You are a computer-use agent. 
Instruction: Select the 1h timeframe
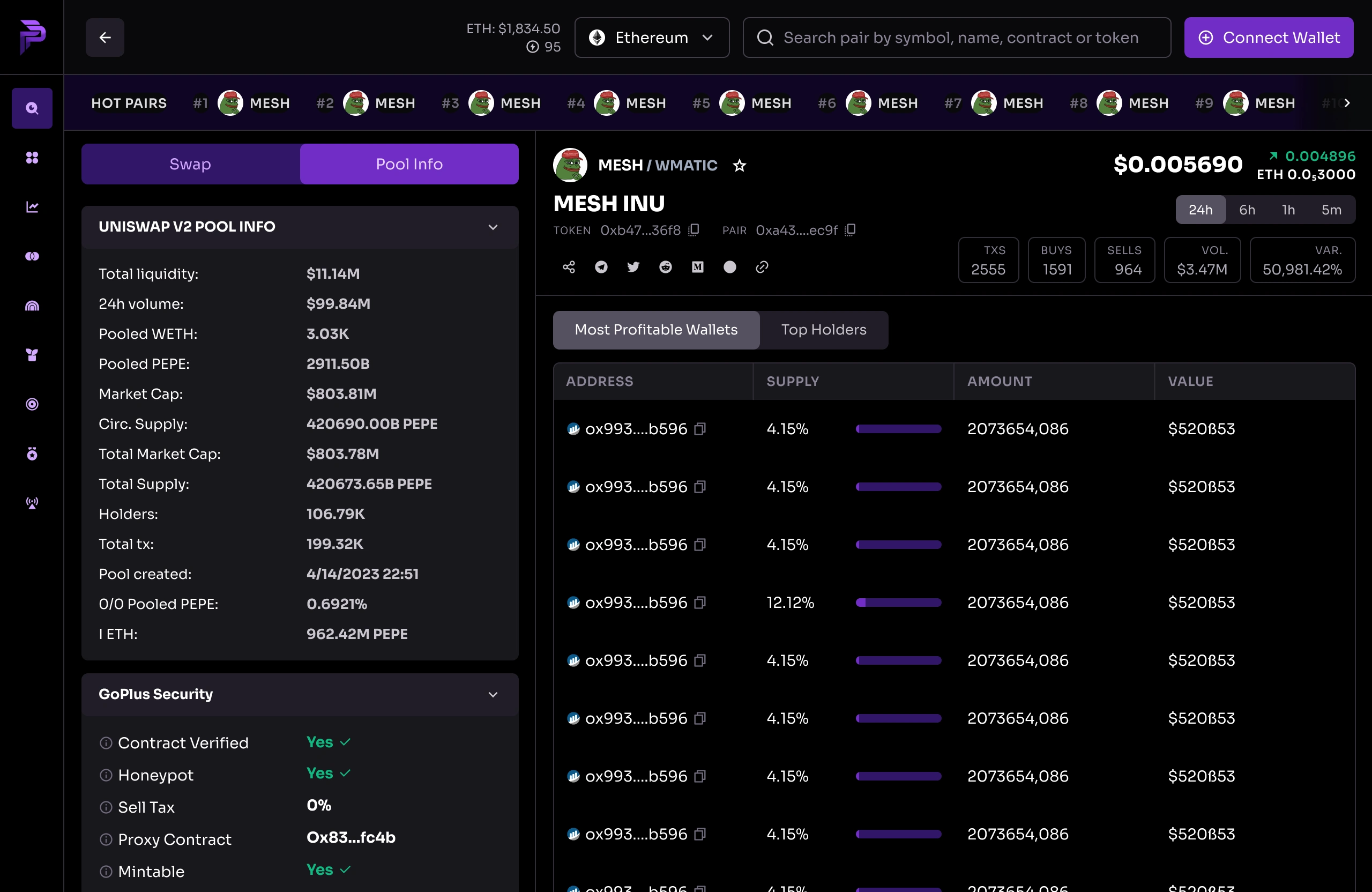coord(1288,210)
